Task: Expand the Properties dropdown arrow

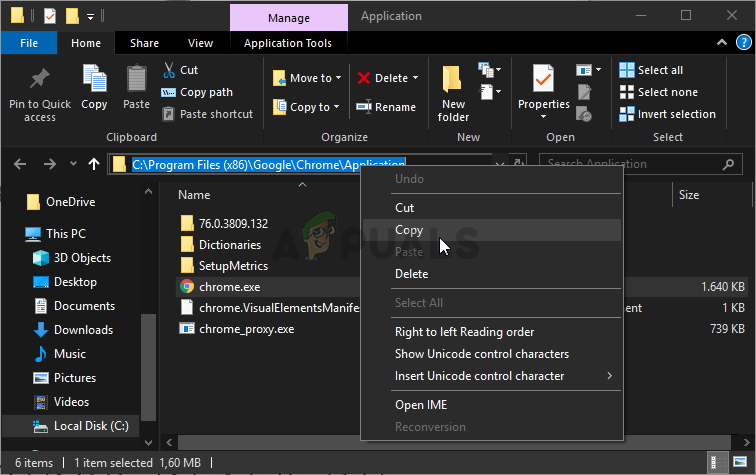Action: pos(543,117)
